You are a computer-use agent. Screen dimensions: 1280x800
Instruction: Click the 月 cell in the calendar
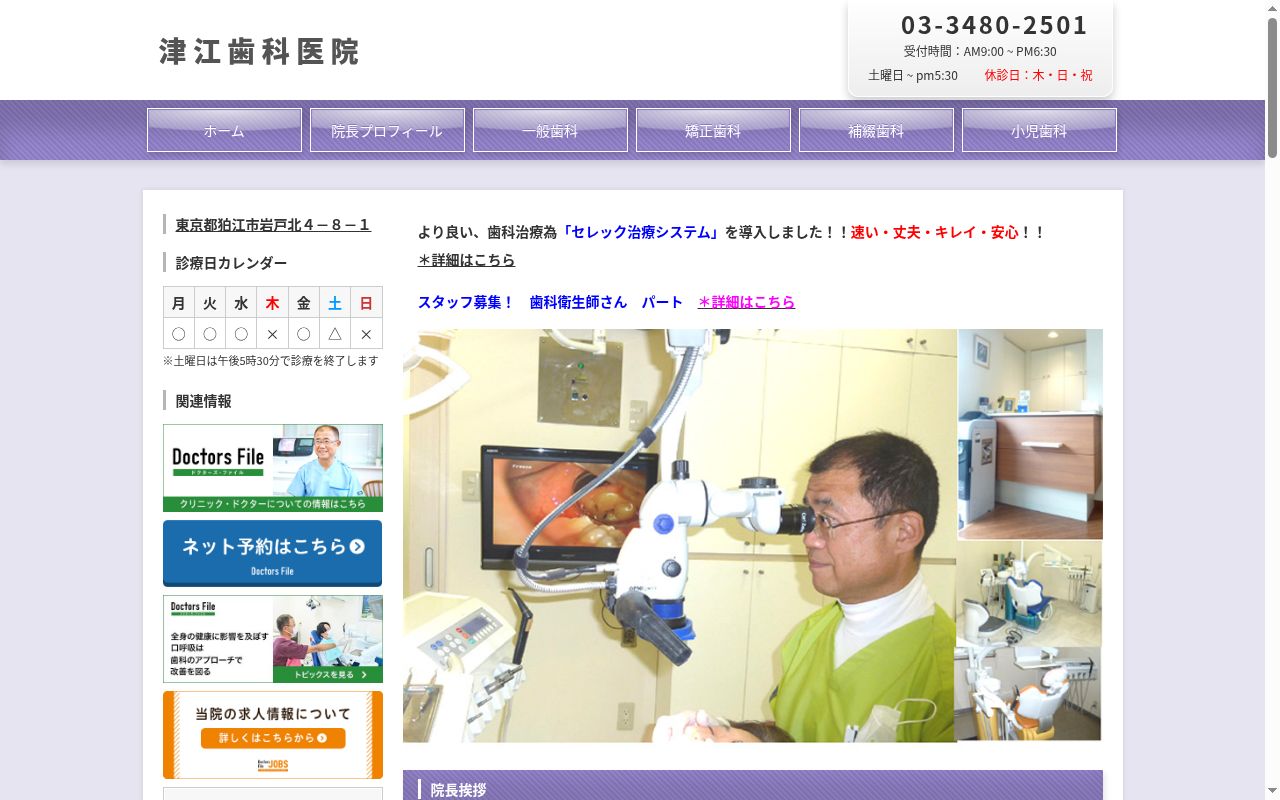point(179,303)
